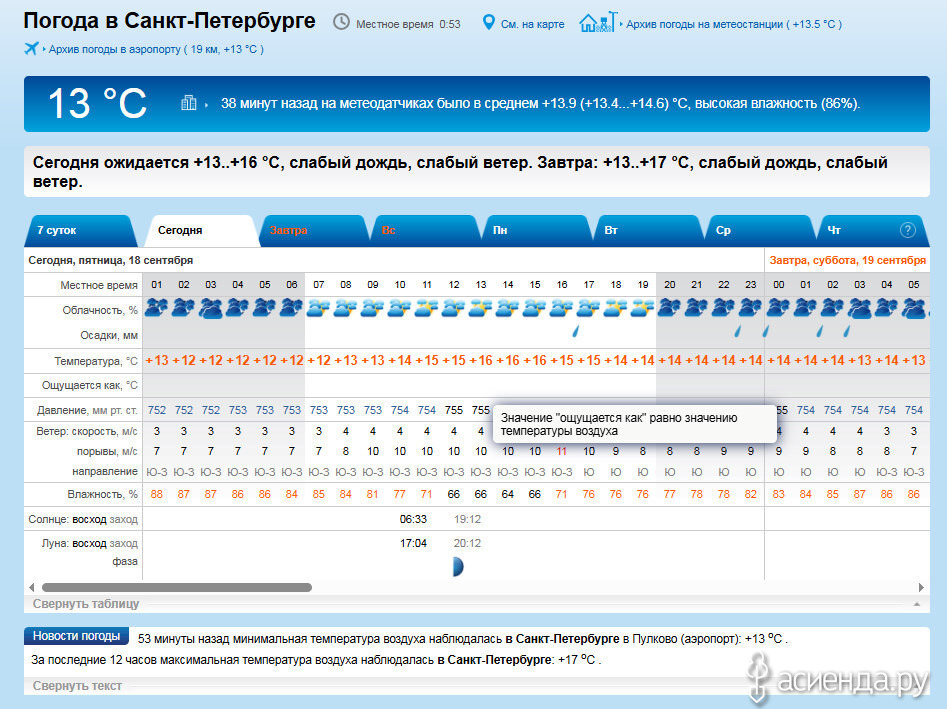The height and width of the screenshot is (709, 947).
Task: Click the moon phase icon
Action: coord(458,566)
